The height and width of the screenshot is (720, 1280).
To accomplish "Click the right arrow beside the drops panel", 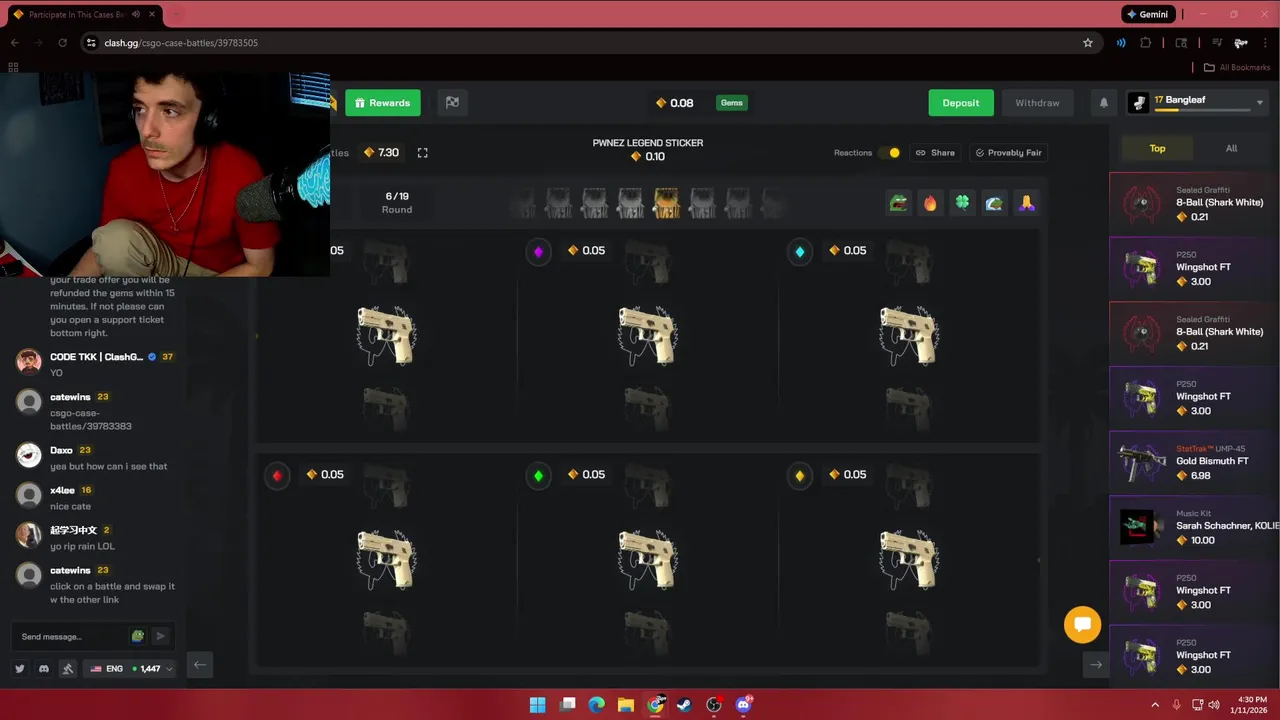I will coord(1096,665).
